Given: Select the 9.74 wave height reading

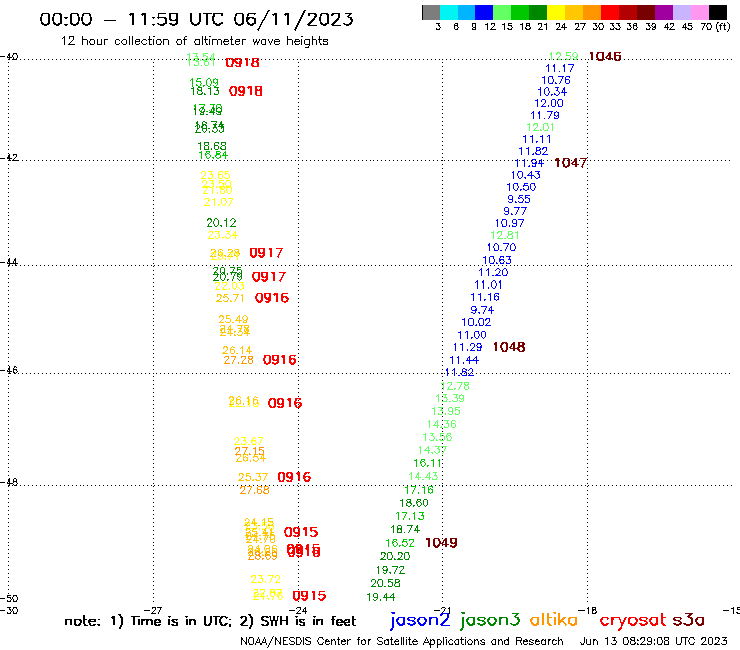Looking at the screenshot, I should click(x=482, y=310).
